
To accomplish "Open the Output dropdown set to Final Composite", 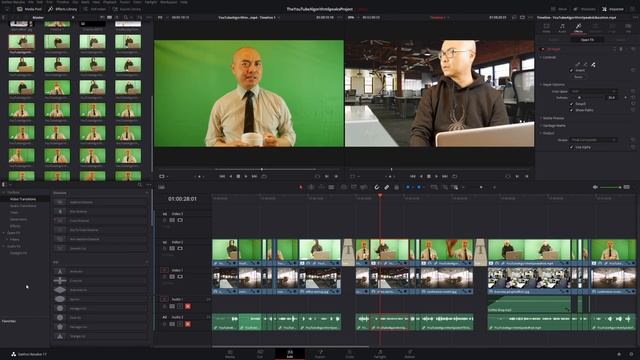I will click(593, 140).
